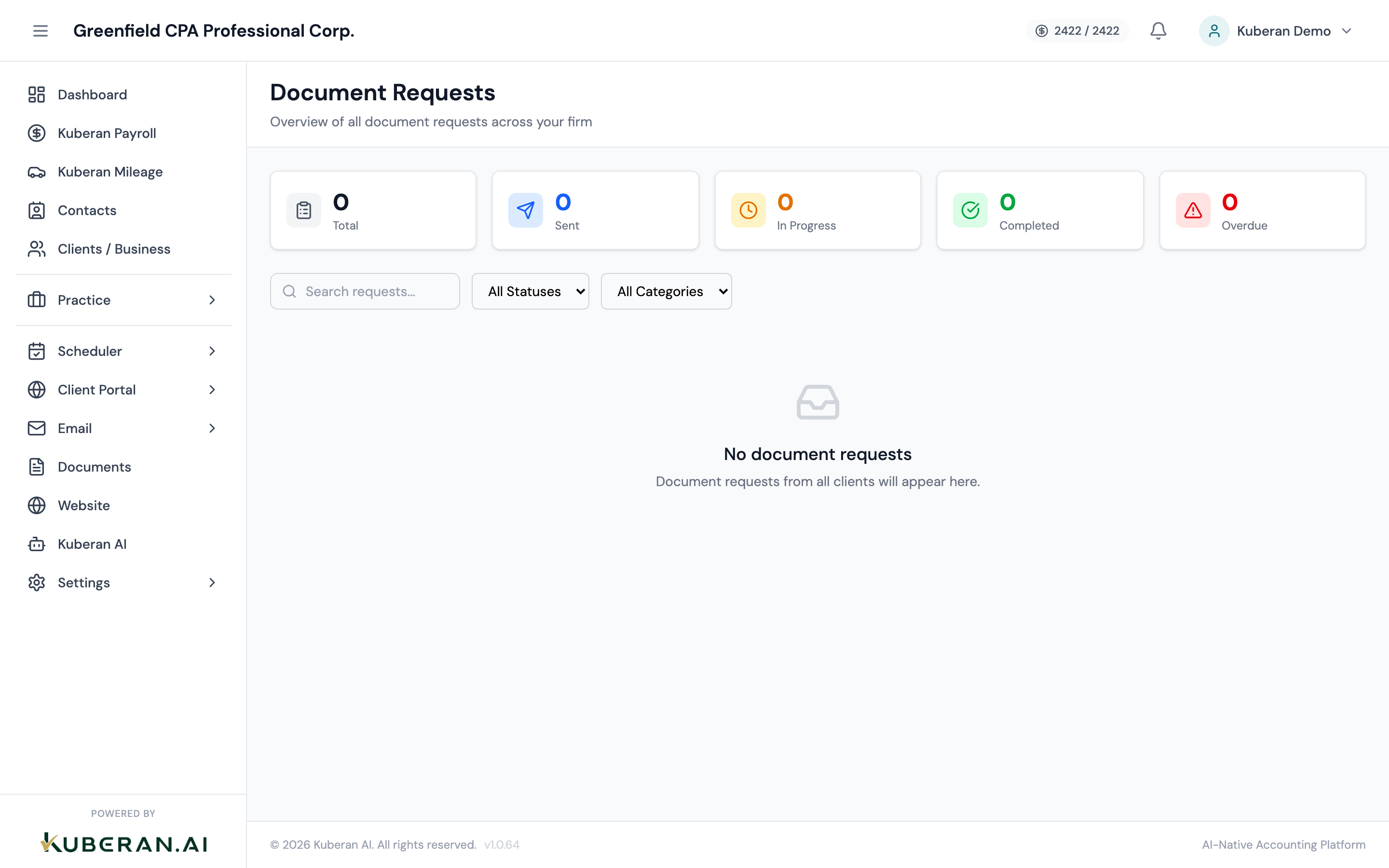
Task: Open Clients / Business page
Action: click(x=123, y=248)
